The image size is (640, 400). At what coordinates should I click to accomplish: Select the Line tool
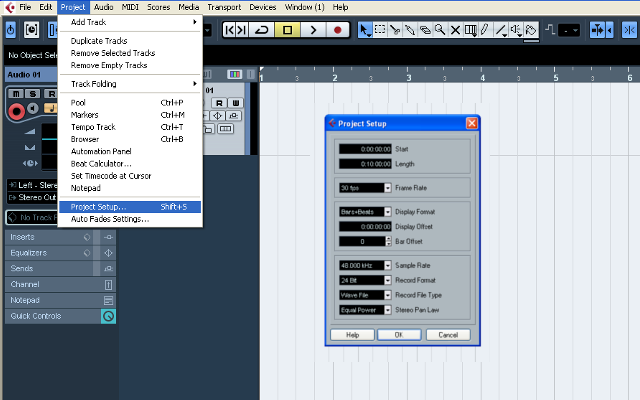pos(500,30)
